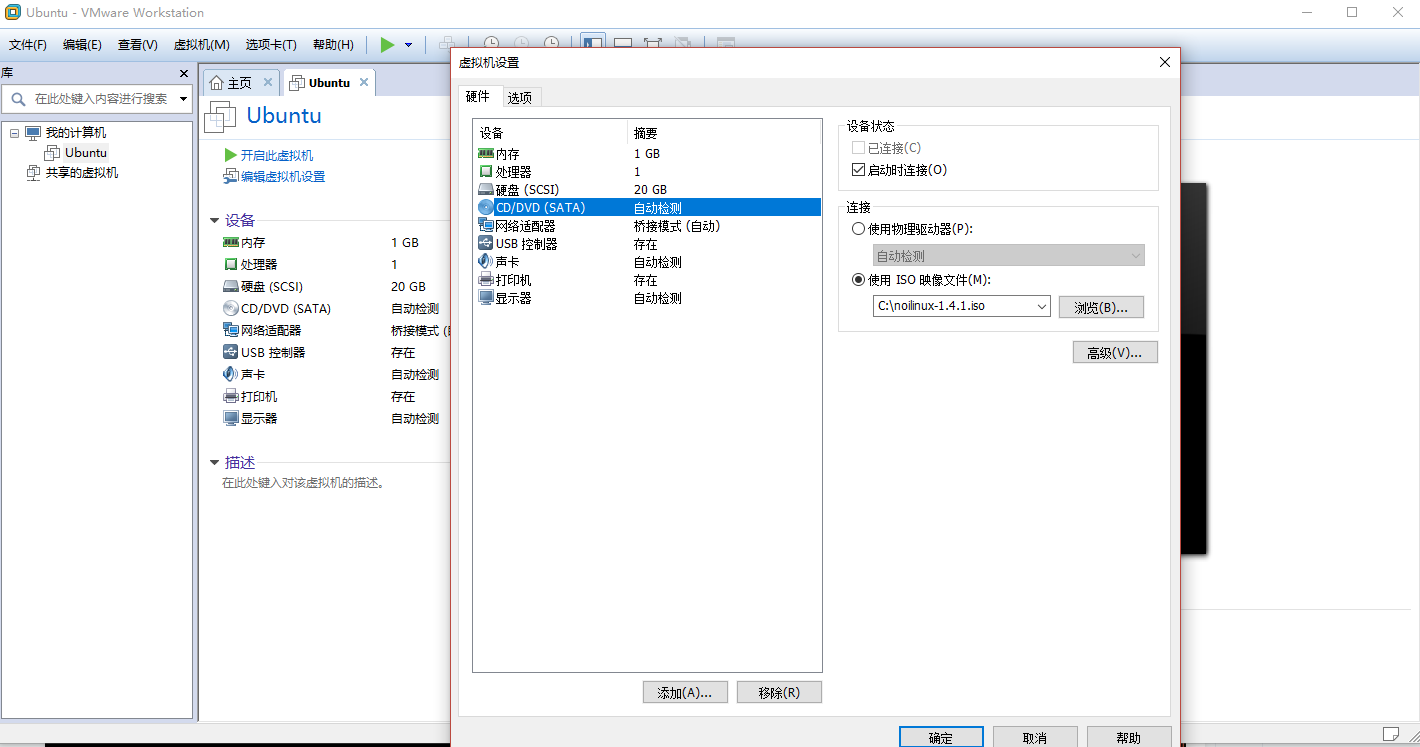Click 声卡 speaker icon in Ubuntu tab devices

[x=231, y=375]
